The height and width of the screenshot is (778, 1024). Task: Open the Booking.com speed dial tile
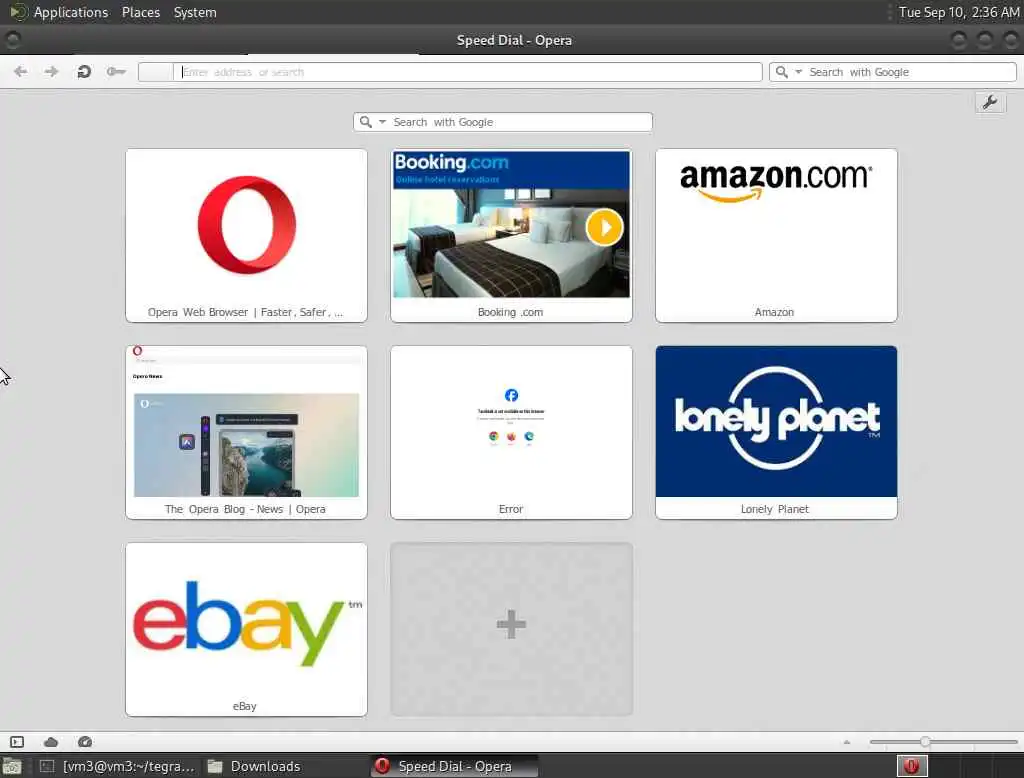tap(511, 235)
